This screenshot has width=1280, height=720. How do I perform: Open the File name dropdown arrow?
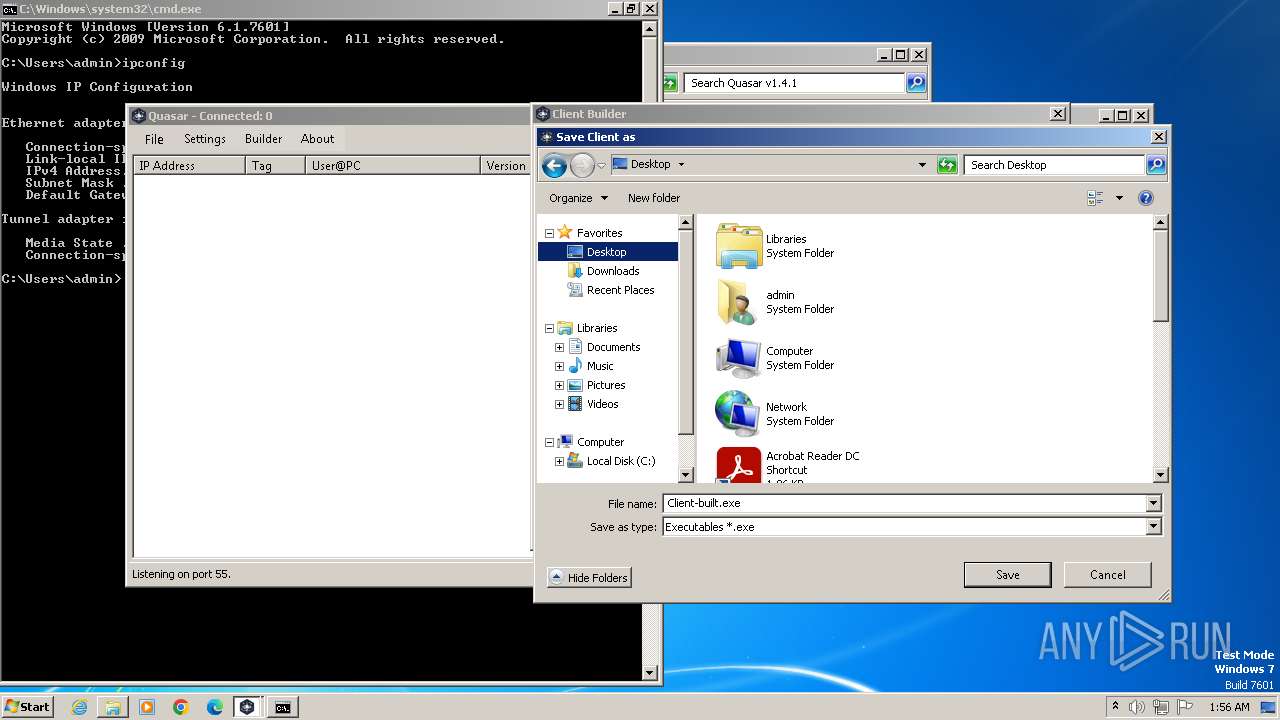(1153, 503)
